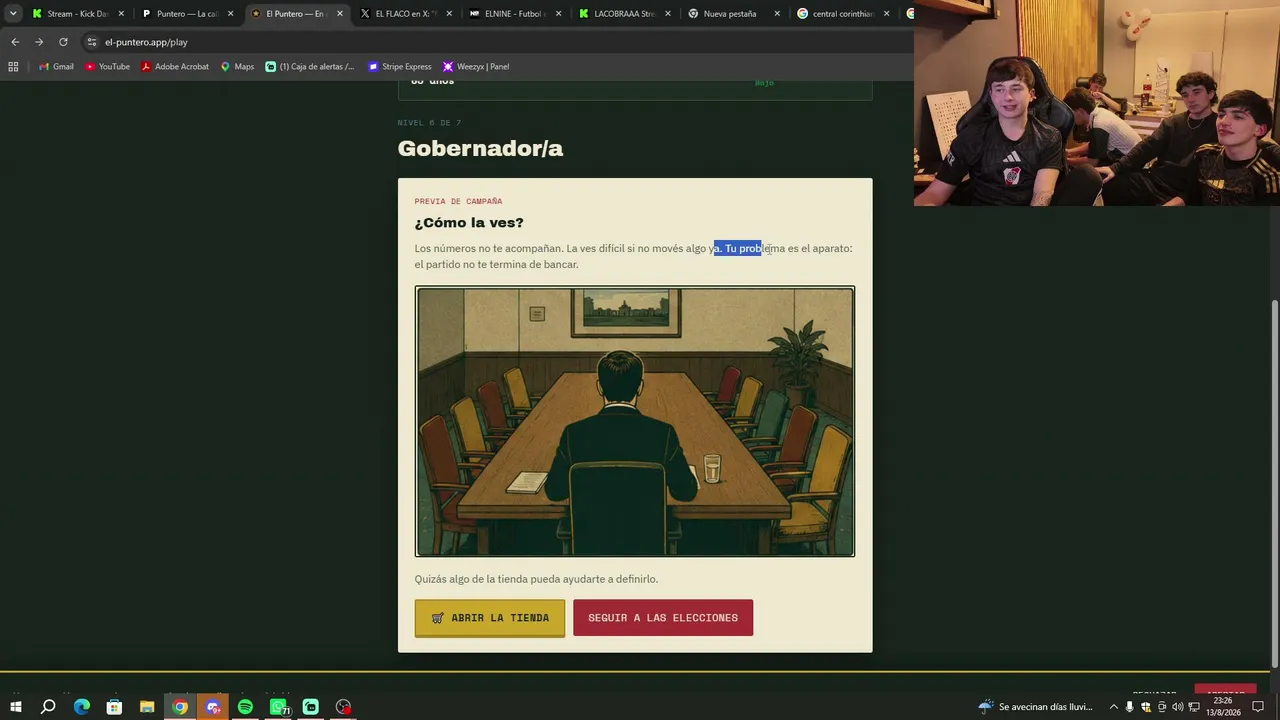Switch to the Nueva pestaña tab

pyautogui.click(x=733, y=14)
